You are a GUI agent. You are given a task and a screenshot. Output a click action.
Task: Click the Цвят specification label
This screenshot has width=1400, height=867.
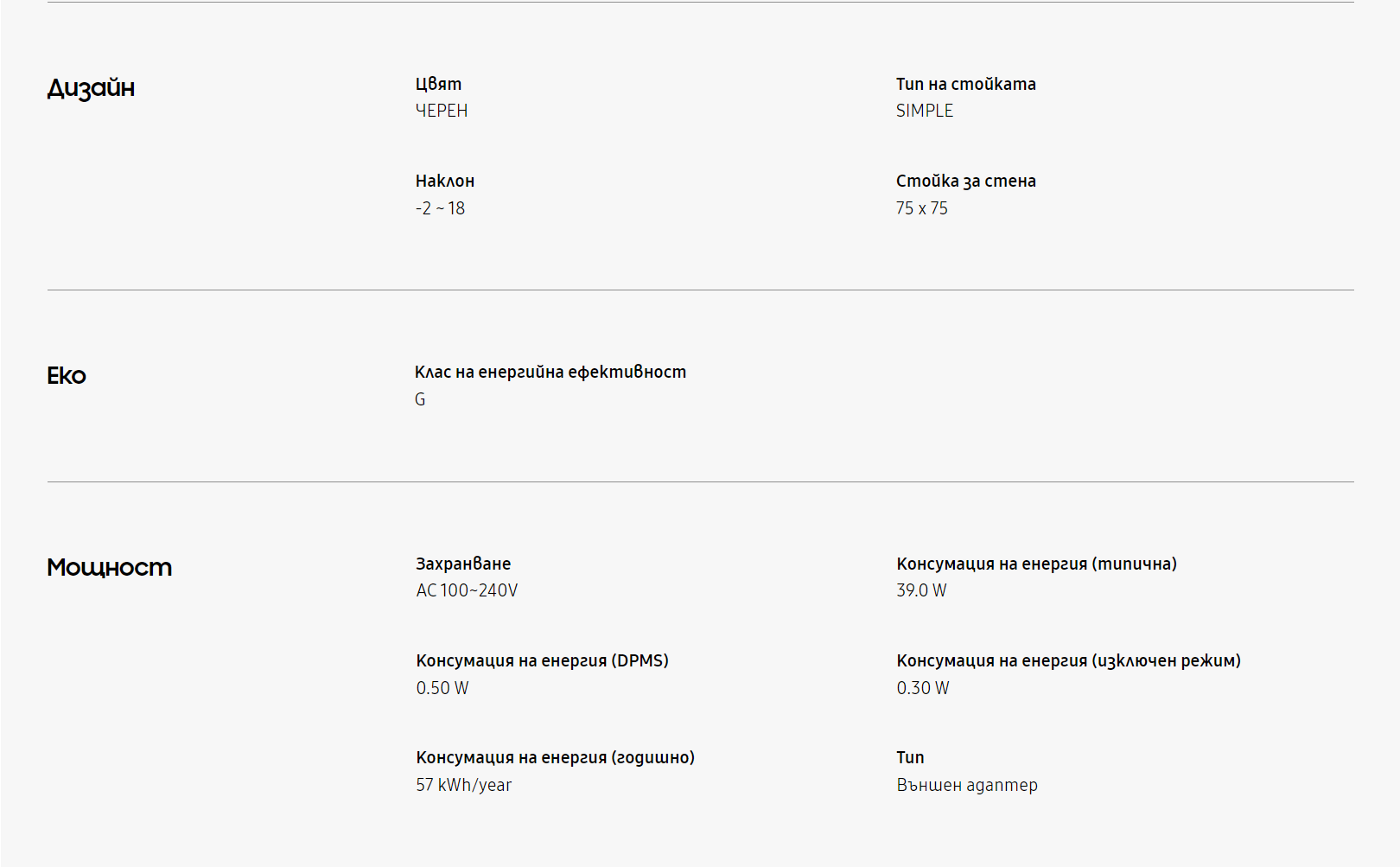pyautogui.click(x=439, y=84)
